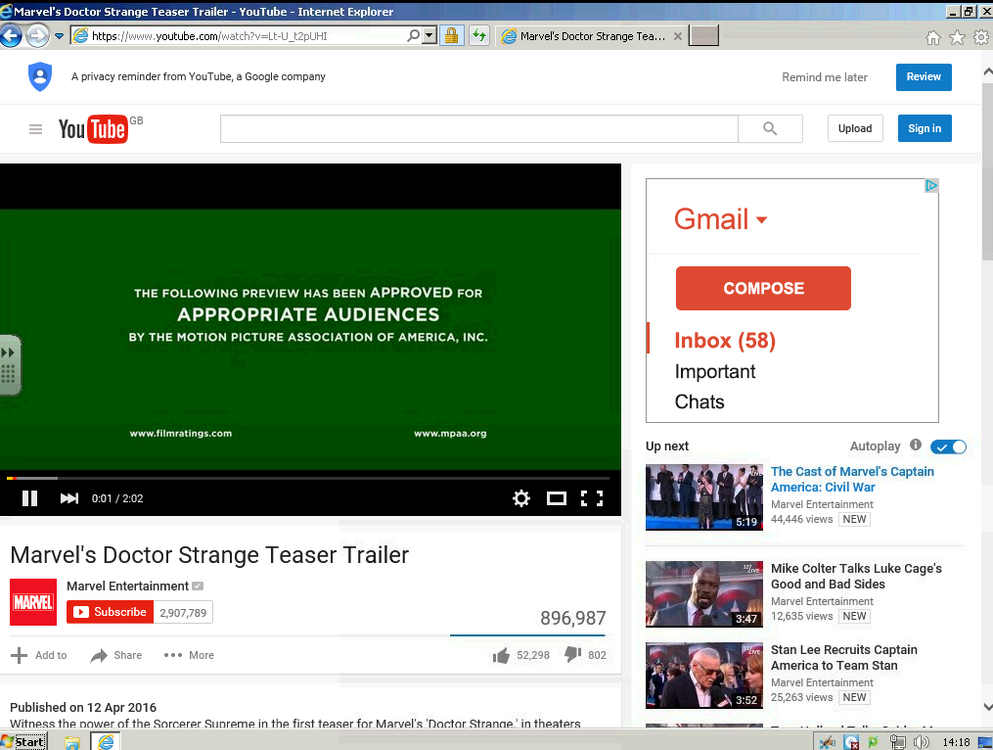Viewport: 993px width, 750px height.
Task: Open the Stan Lee video thumbnail
Action: (704, 675)
